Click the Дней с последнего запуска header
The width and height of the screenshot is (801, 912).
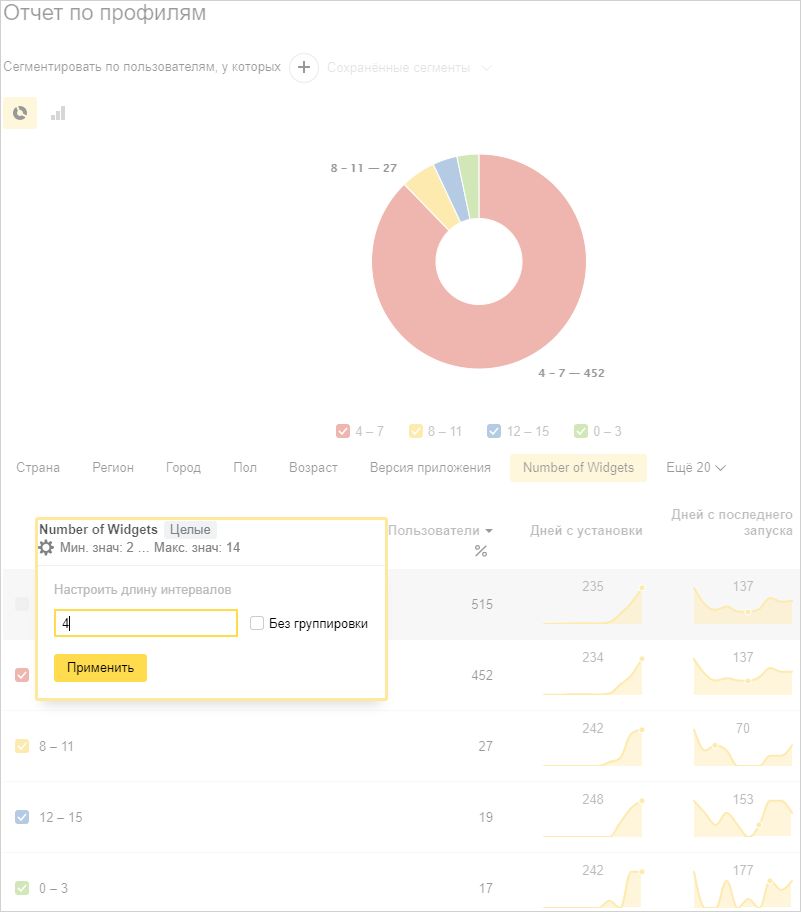[x=732, y=522]
